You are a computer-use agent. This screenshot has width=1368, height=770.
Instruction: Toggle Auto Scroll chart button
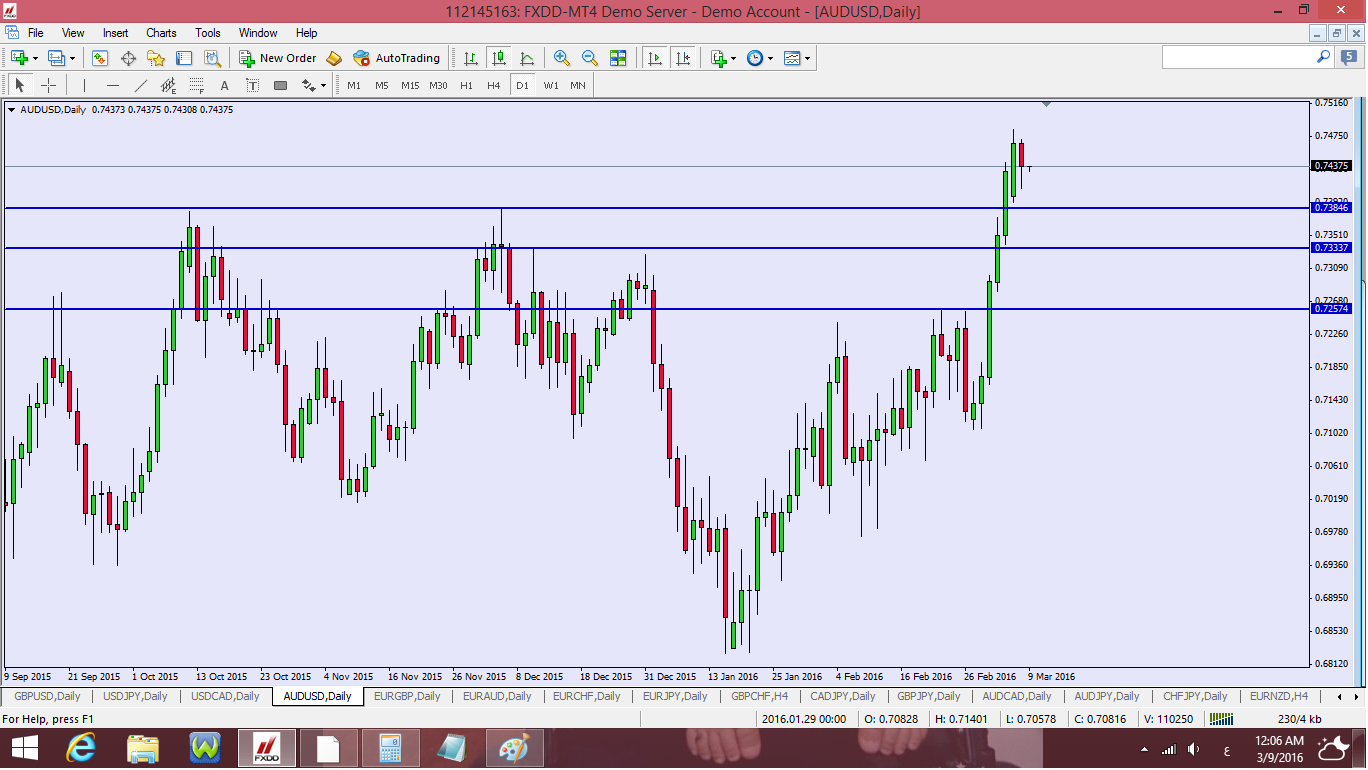click(x=655, y=58)
